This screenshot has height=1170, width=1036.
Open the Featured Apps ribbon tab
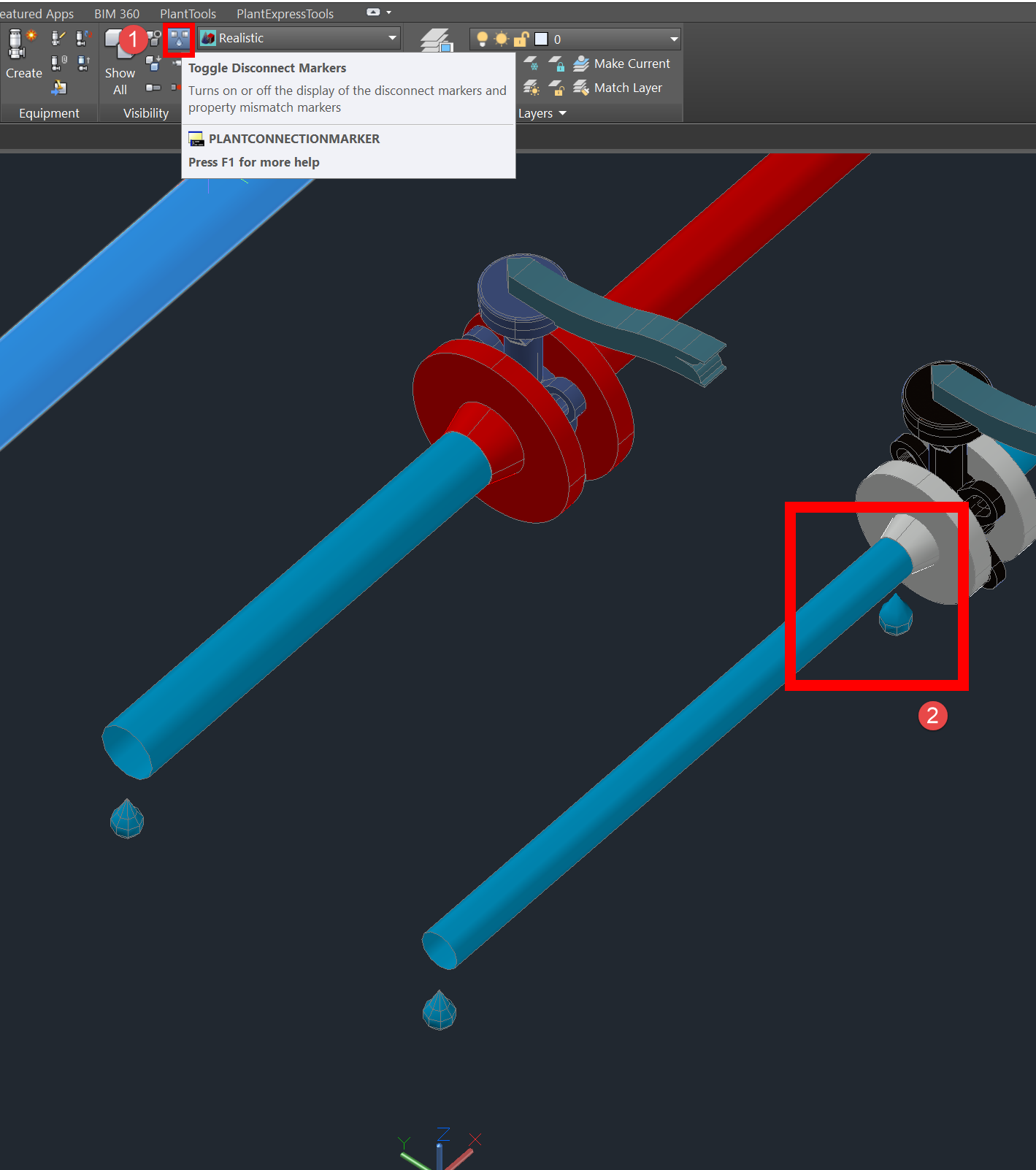click(37, 14)
